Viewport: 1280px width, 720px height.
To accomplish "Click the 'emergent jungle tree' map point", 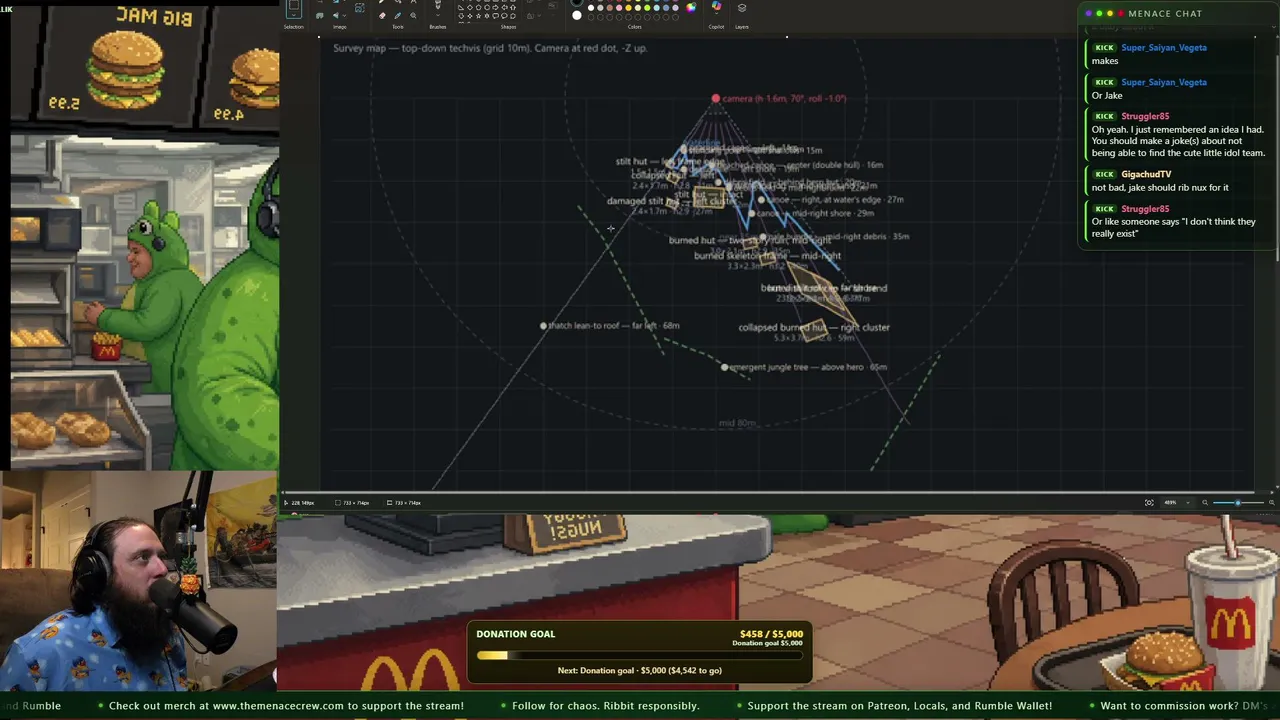I will tap(725, 367).
